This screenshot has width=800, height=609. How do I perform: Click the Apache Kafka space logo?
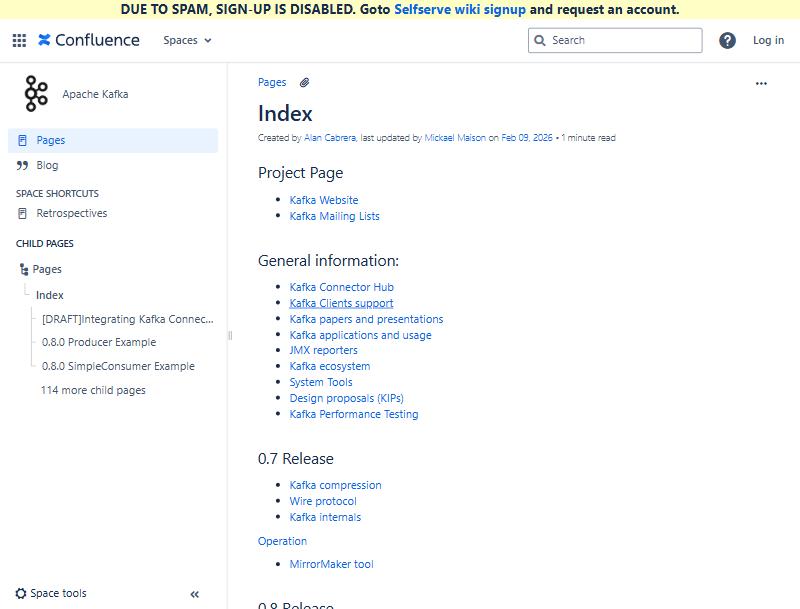click(36, 94)
